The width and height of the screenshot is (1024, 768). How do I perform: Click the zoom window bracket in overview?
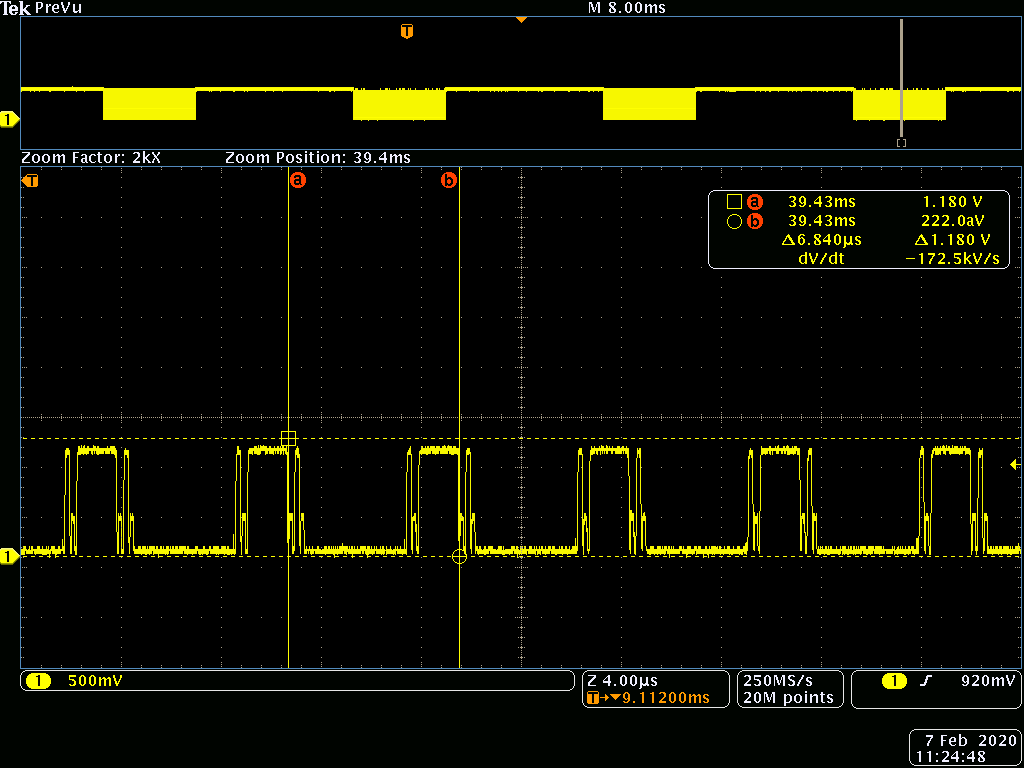pyautogui.click(x=901, y=142)
